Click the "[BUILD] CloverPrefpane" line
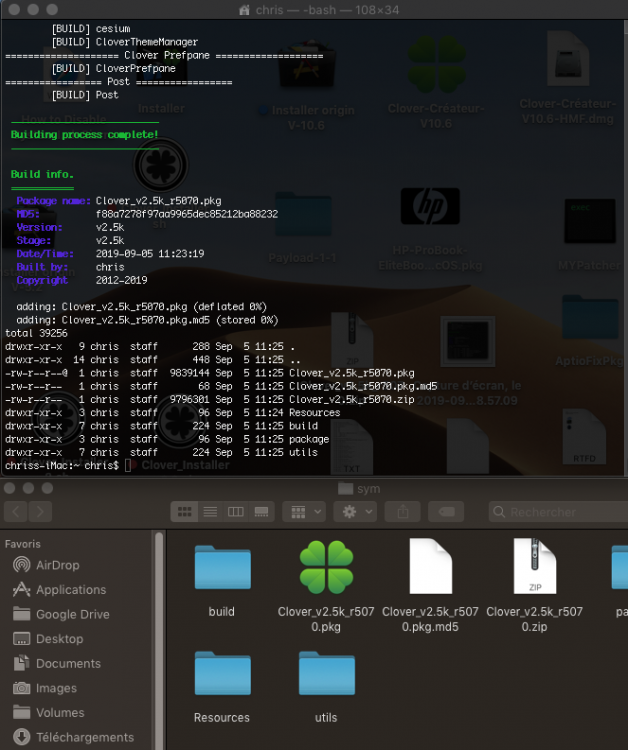Screen dimensions: 628x750 click(x=113, y=68)
